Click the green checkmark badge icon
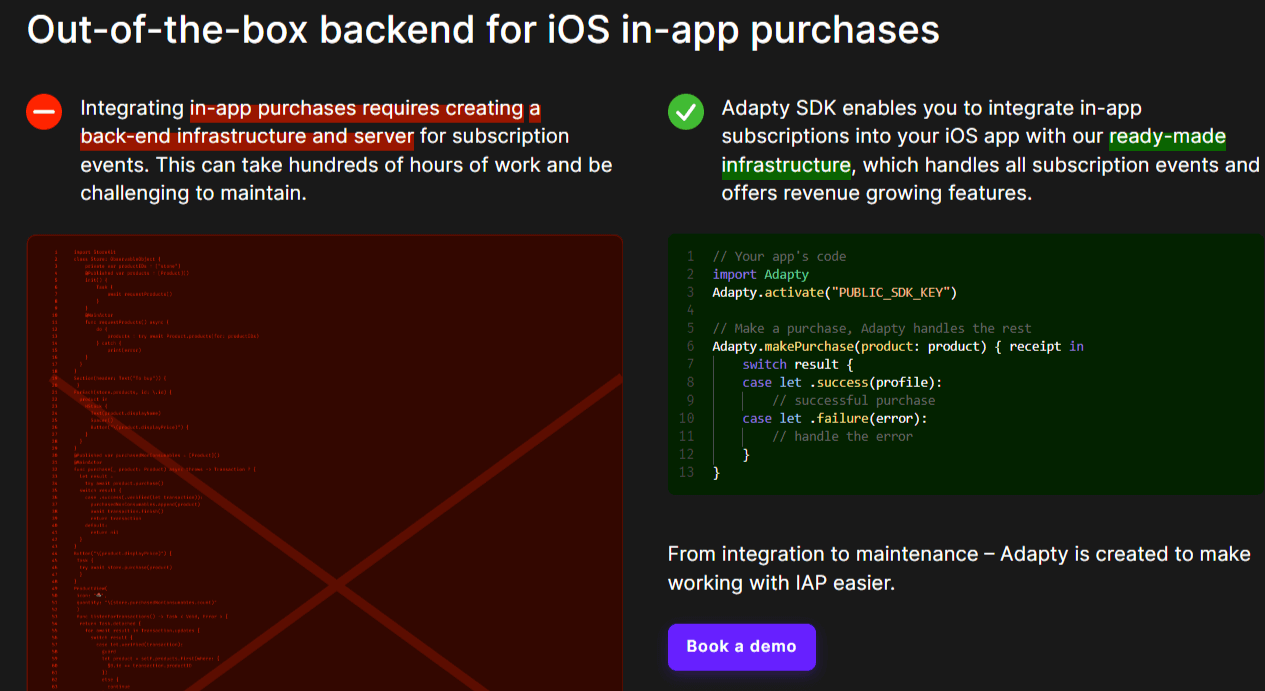Screen dimensions: 1265x691 click(x=685, y=111)
